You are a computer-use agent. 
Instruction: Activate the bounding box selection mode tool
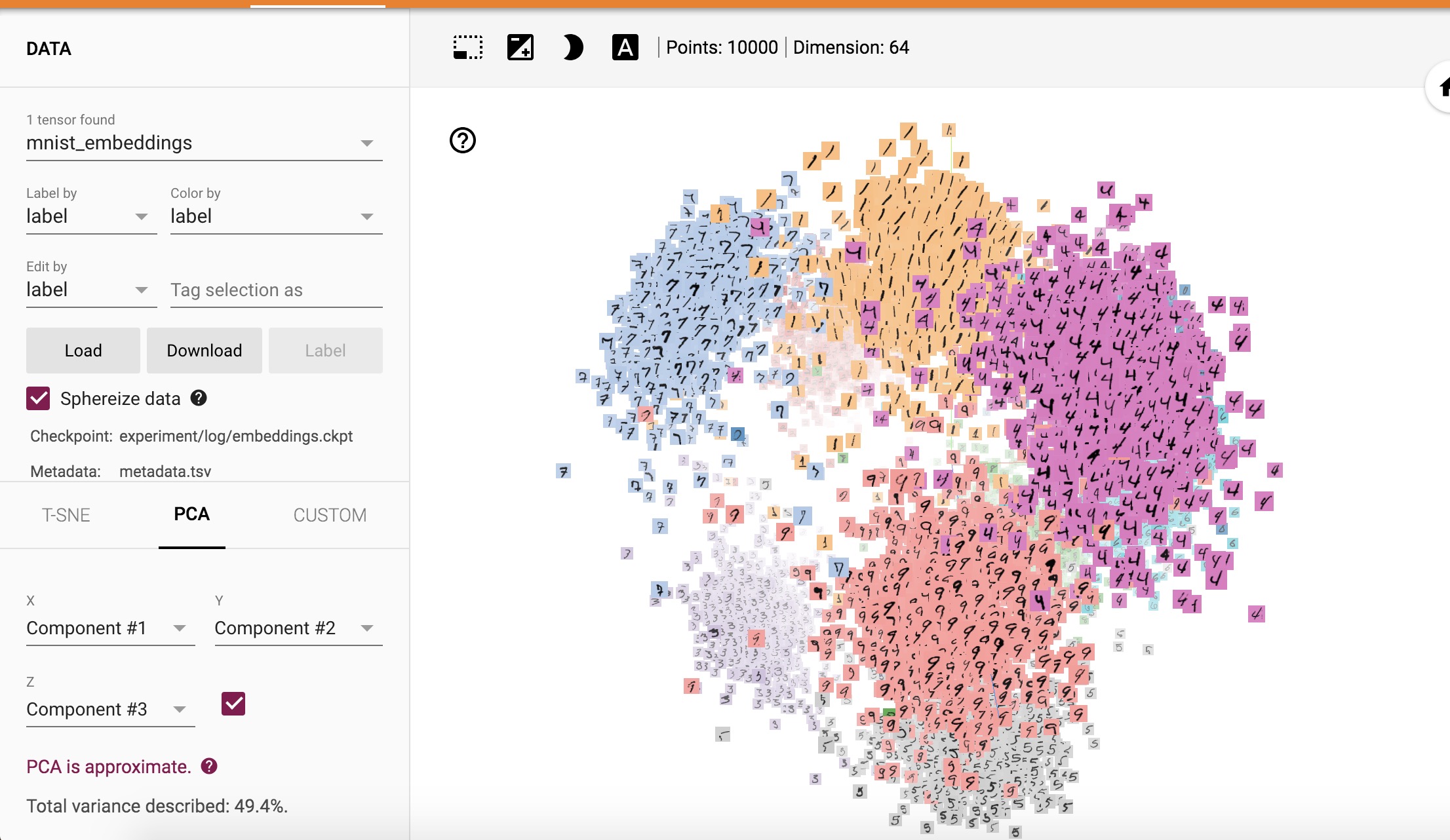pos(467,47)
